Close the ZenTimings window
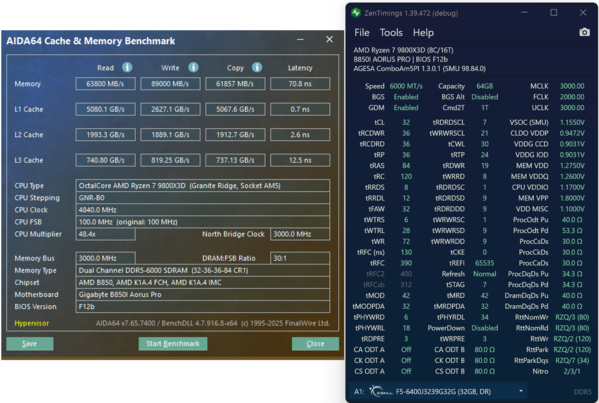The height and width of the screenshot is (403, 599). pos(583,13)
